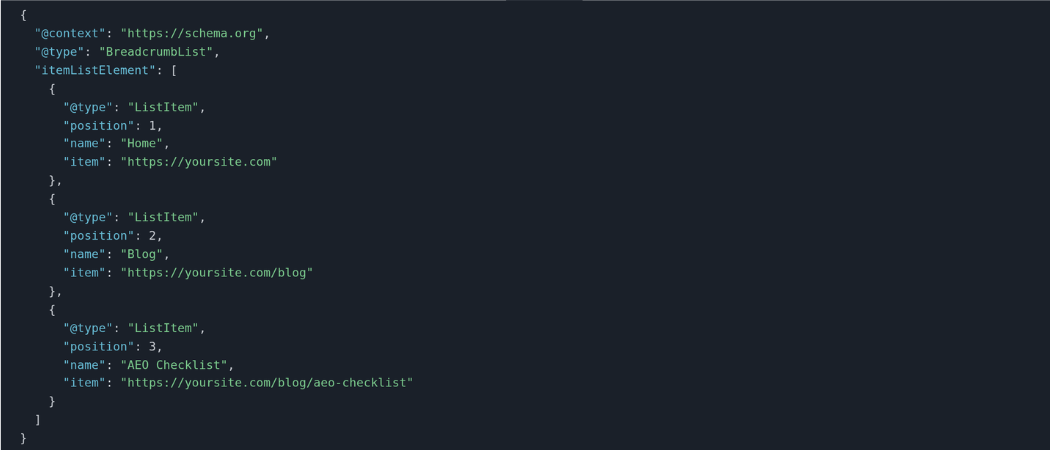Select the "AEO Checklist" name value
Image resolution: width=1050 pixels, height=450 pixels.
(174, 364)
